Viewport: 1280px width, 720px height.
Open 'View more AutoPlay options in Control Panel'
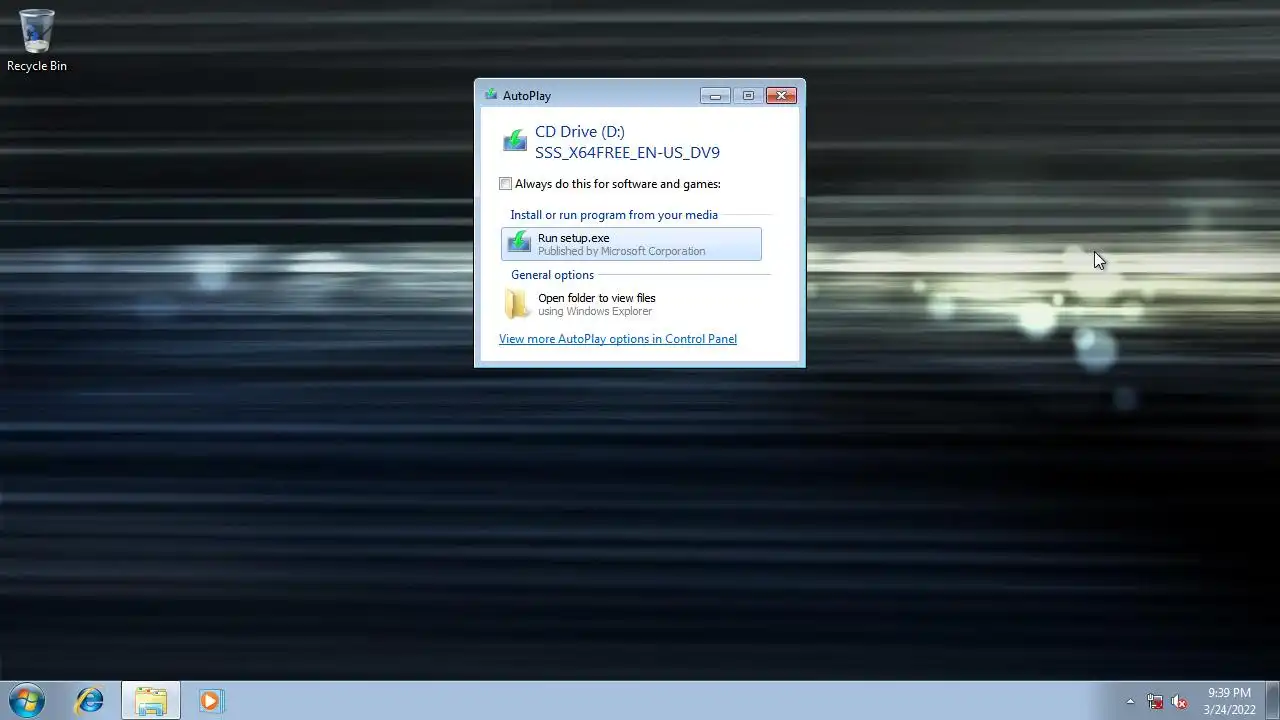(x=618, y=339)
